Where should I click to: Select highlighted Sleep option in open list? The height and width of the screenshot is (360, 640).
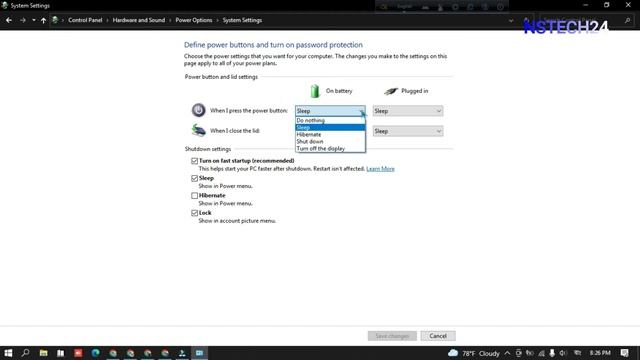coord(330,127)
